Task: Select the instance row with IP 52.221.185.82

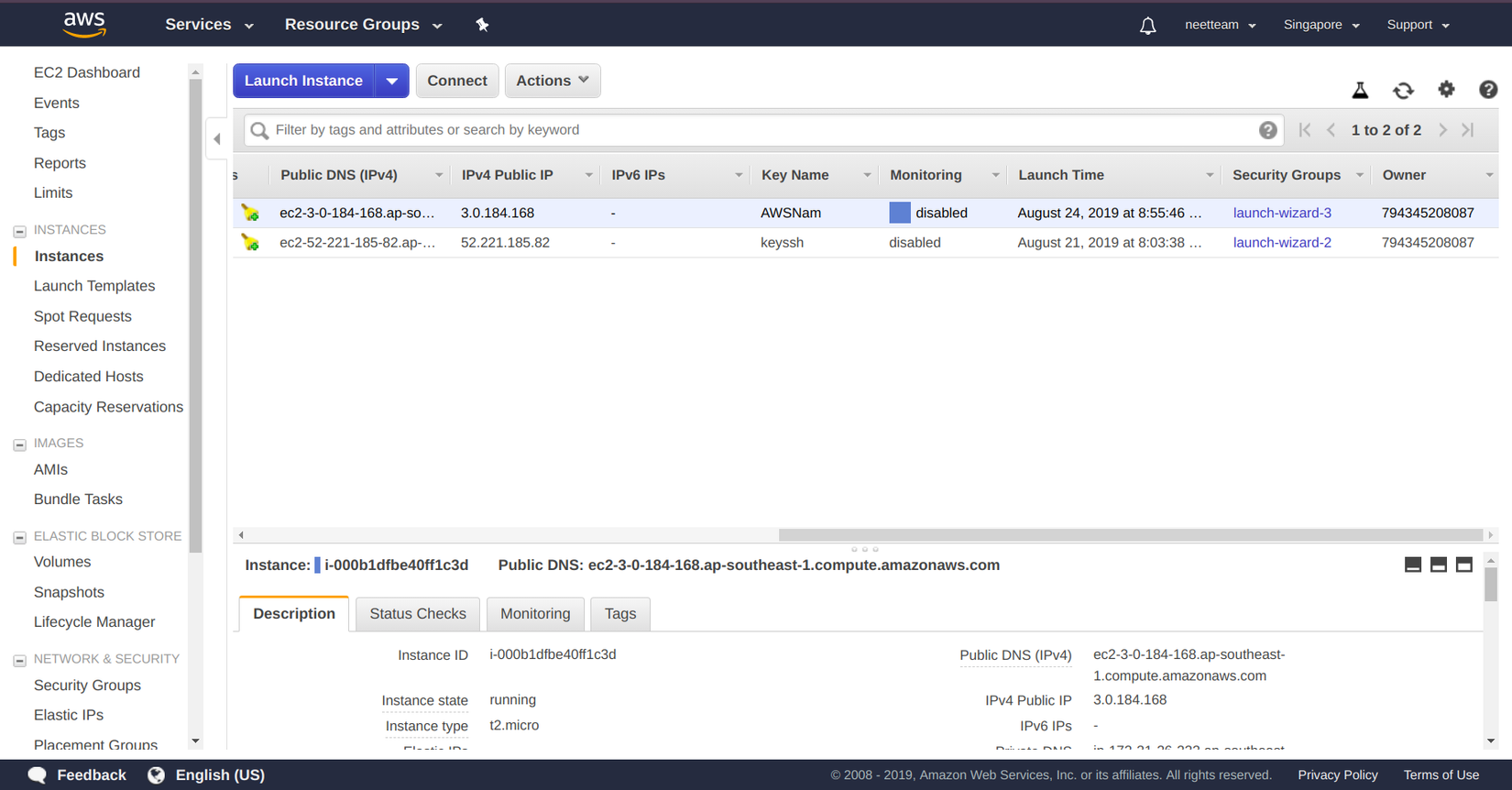Action: pos(866,243)
